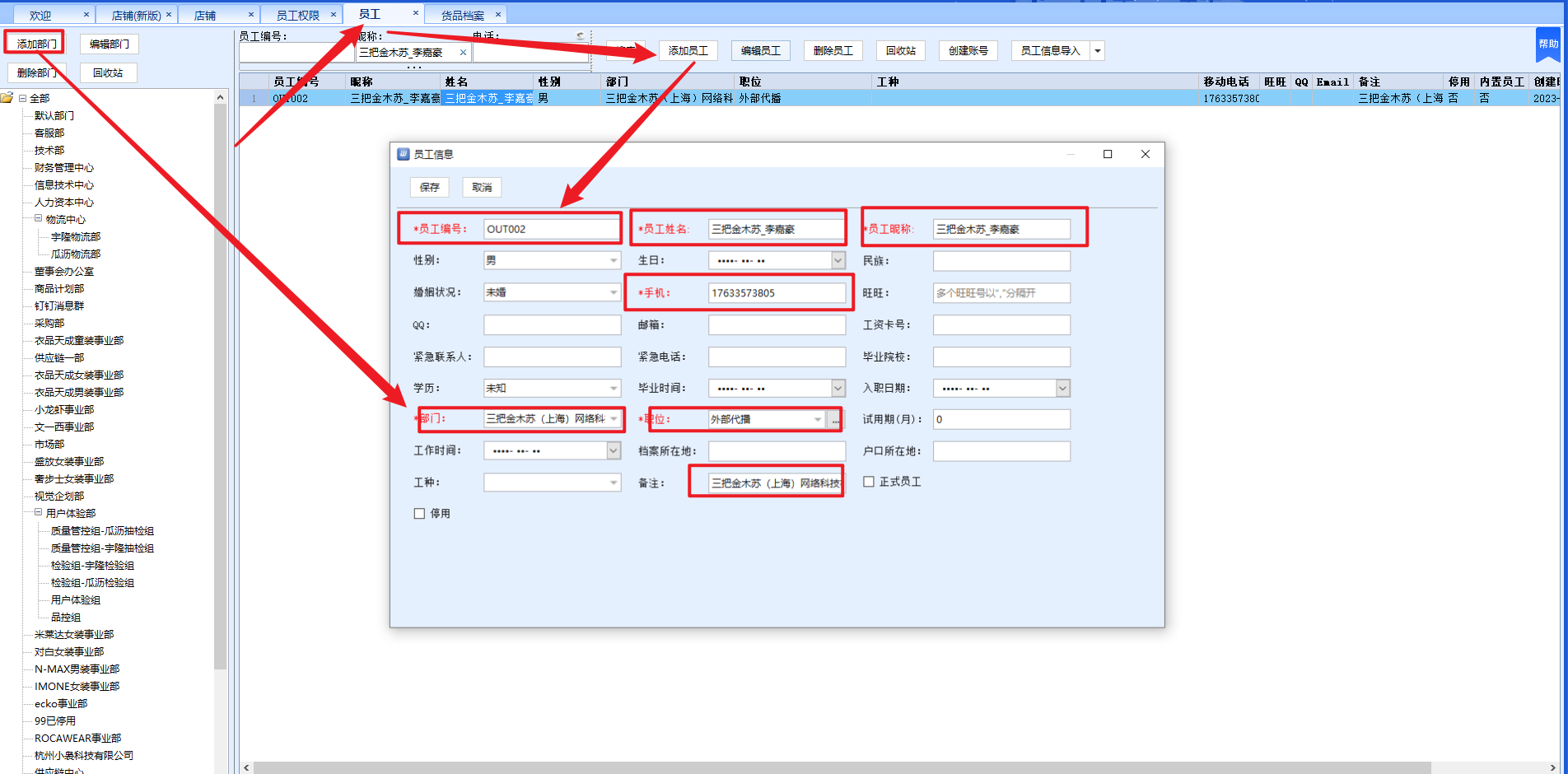Switch to the 货品档案 tab
Image resolution: width=1568 pixels, height=774 pixels.
pos(462,15)
